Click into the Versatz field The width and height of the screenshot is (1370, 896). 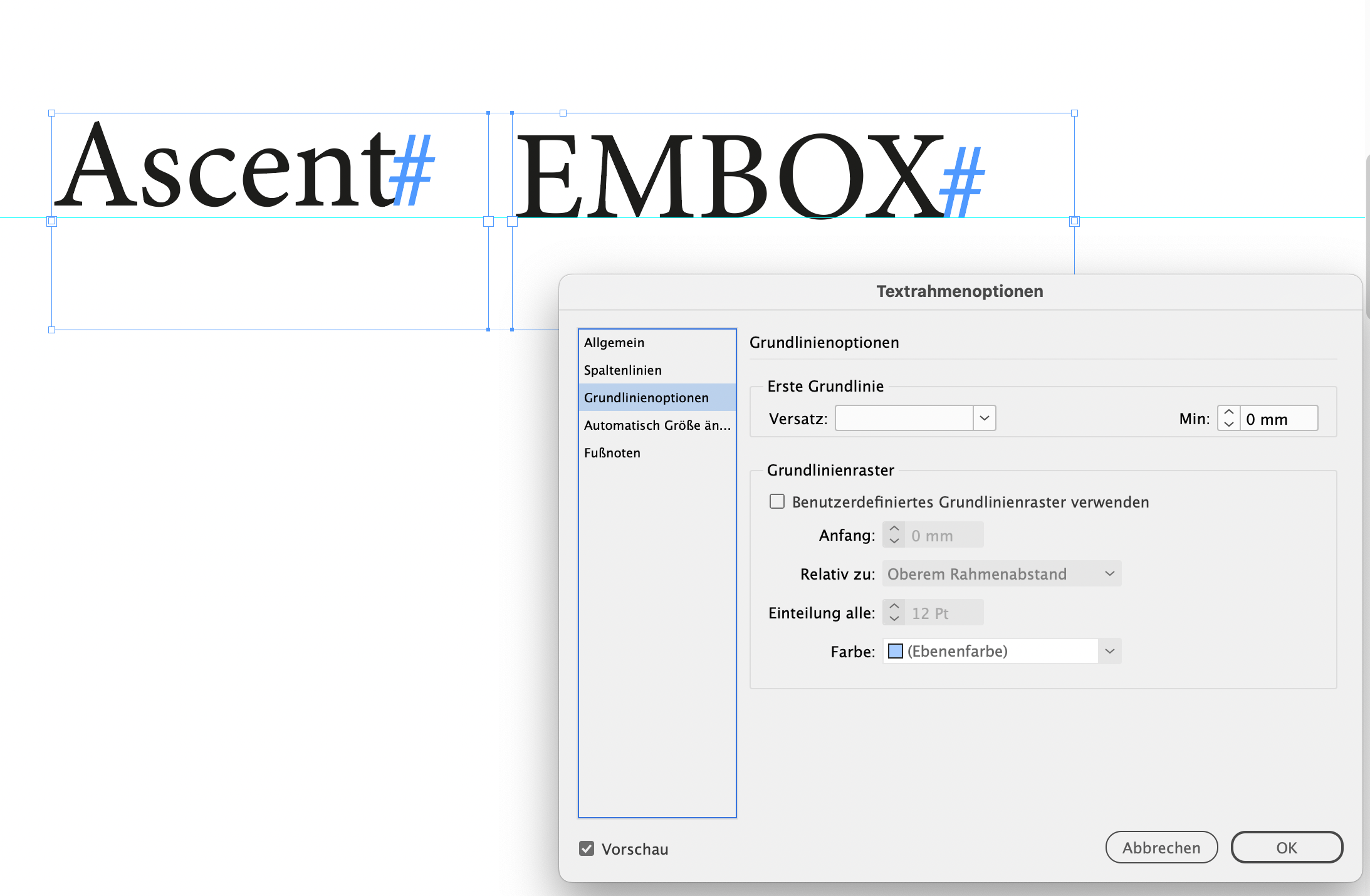pos(902,418)
